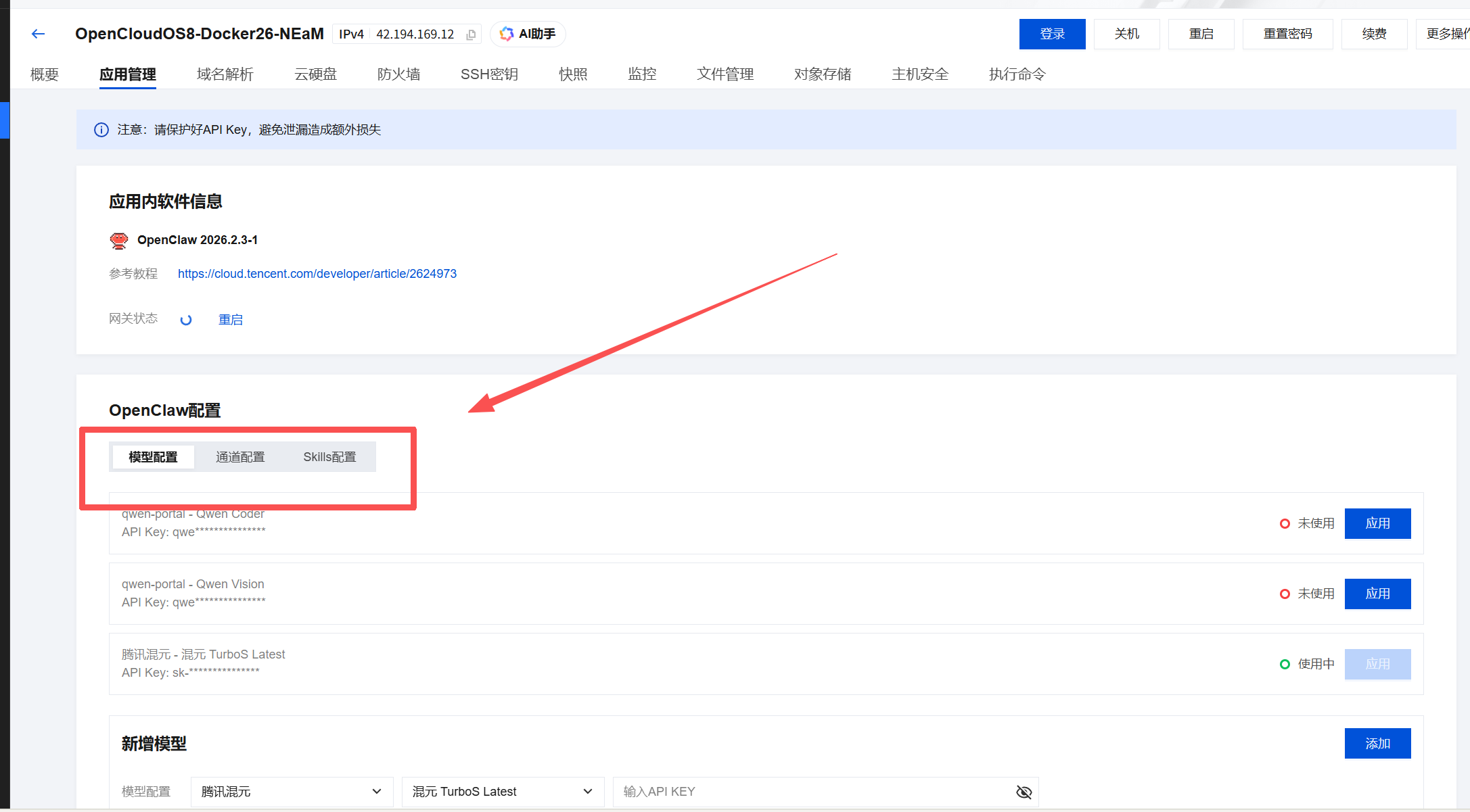Open the 监控 tab
This screenshot has width=1470, height=812.
(641, 74)
